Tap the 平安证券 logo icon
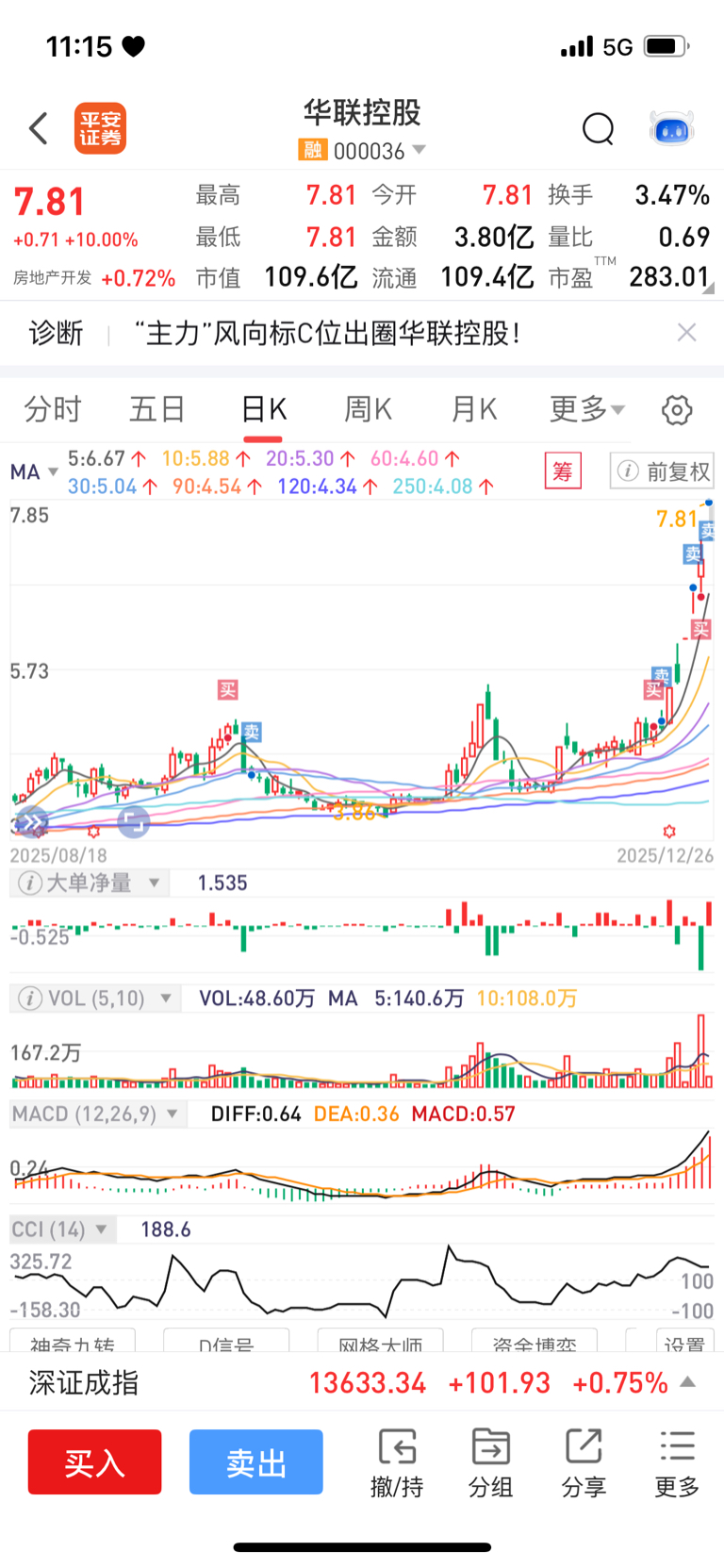 tap(100, 128)
